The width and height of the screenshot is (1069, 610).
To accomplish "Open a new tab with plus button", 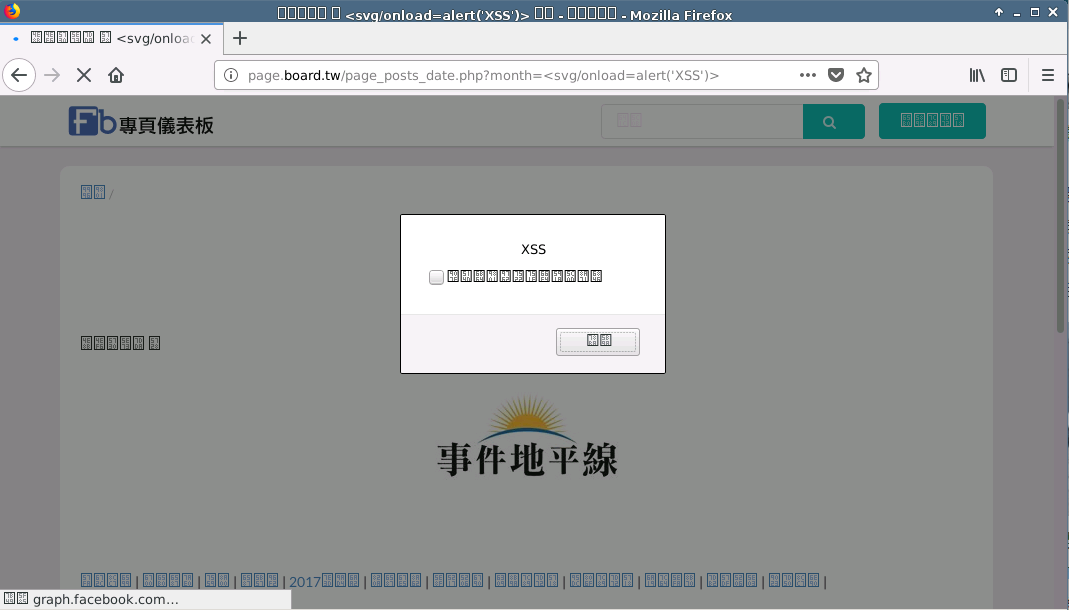I will click(239, 38).
